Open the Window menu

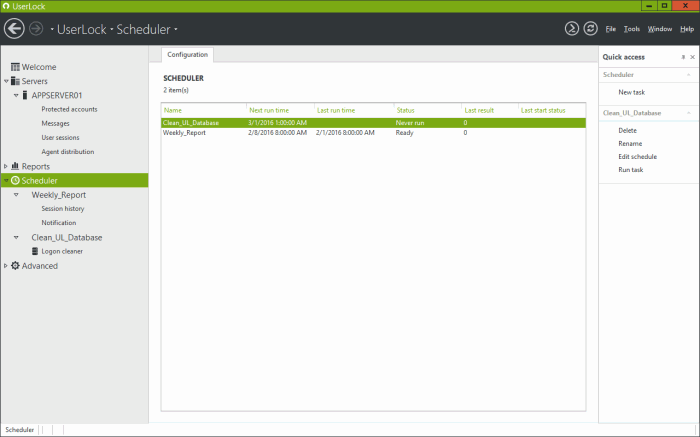tap(660, 29)
